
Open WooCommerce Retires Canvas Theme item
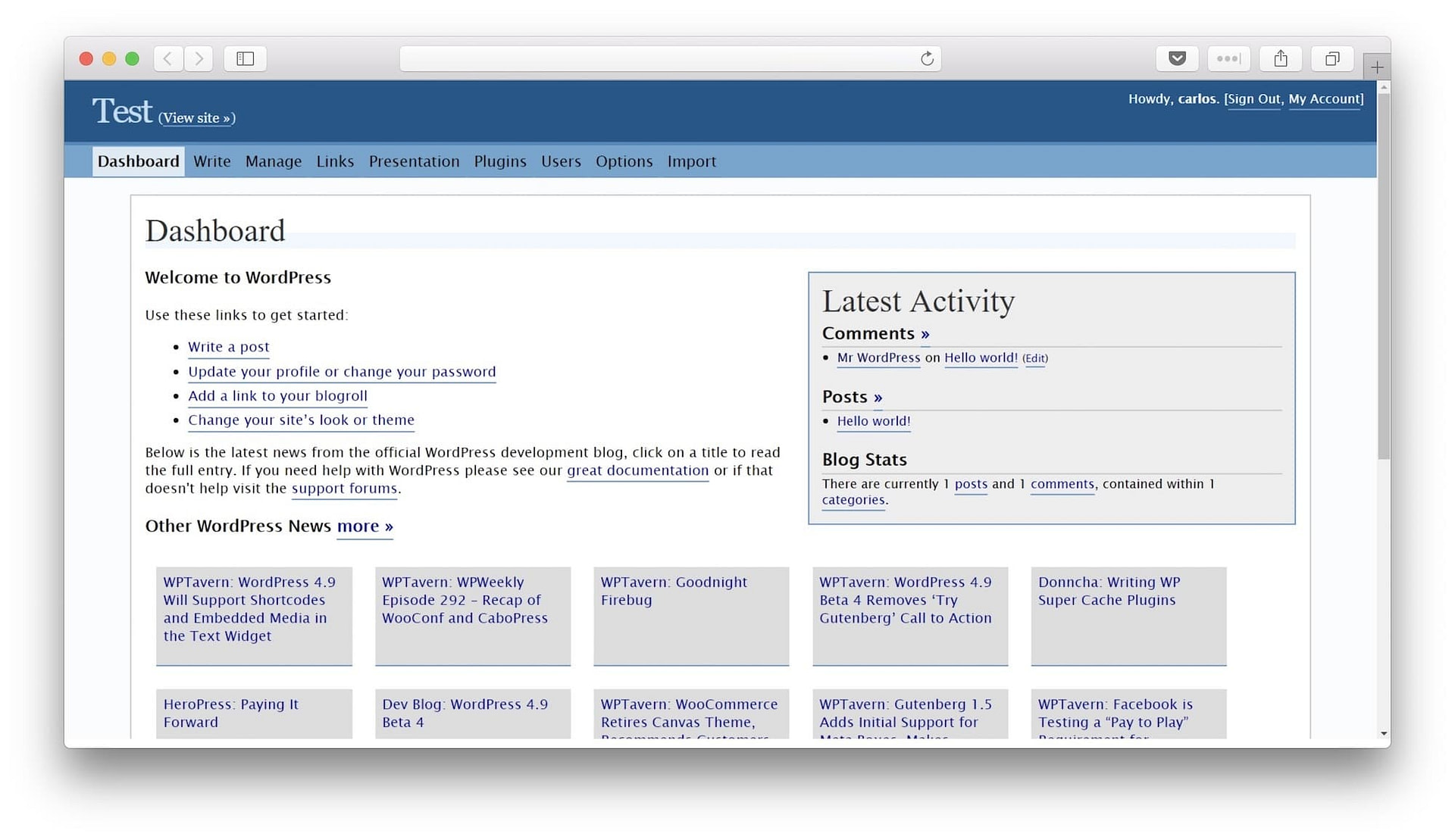pyautogui.click(x=691, y=714)
